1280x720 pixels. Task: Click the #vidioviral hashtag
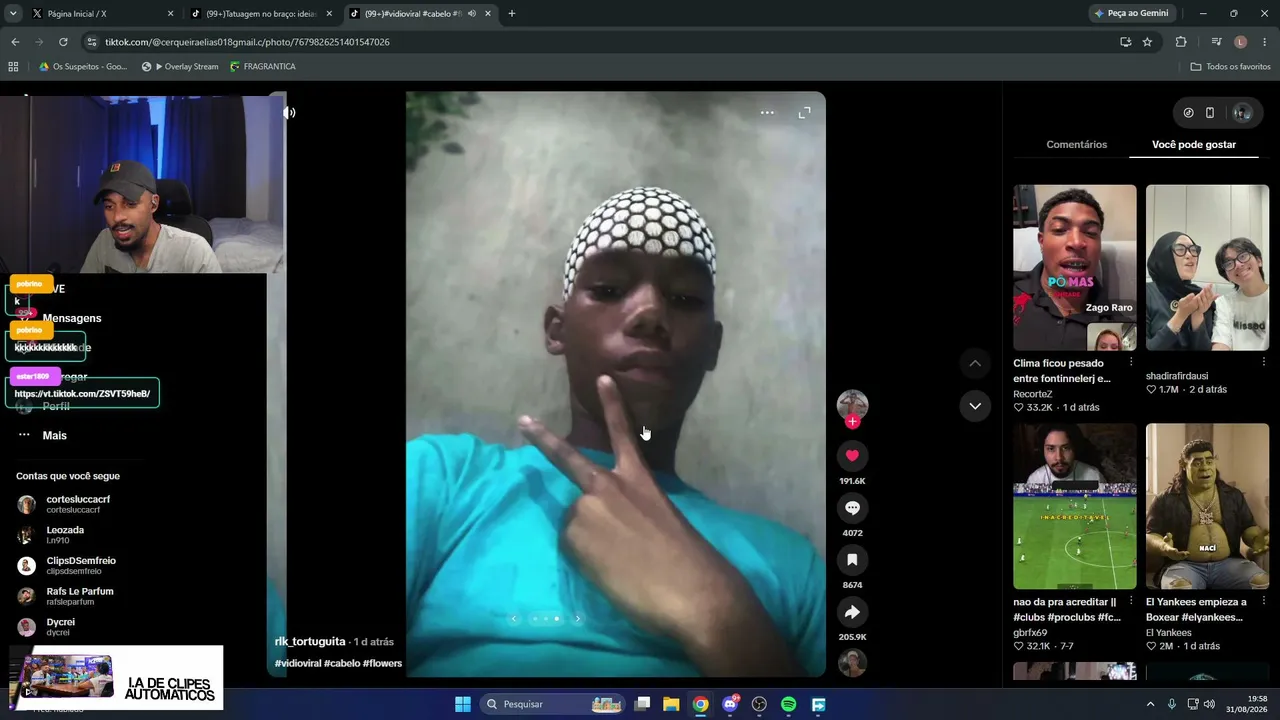(297, 664)
